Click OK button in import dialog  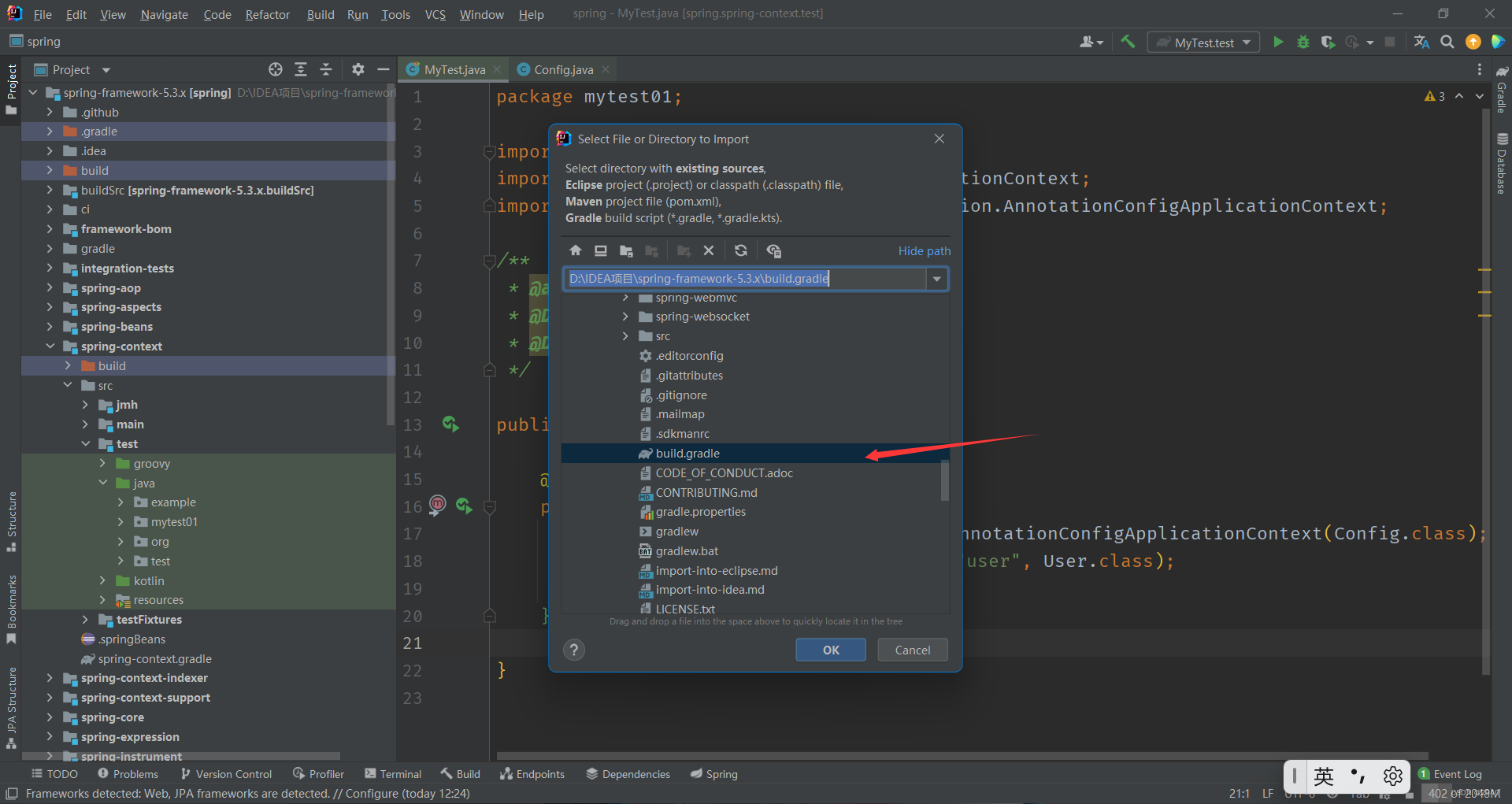[x=831, y=650]
